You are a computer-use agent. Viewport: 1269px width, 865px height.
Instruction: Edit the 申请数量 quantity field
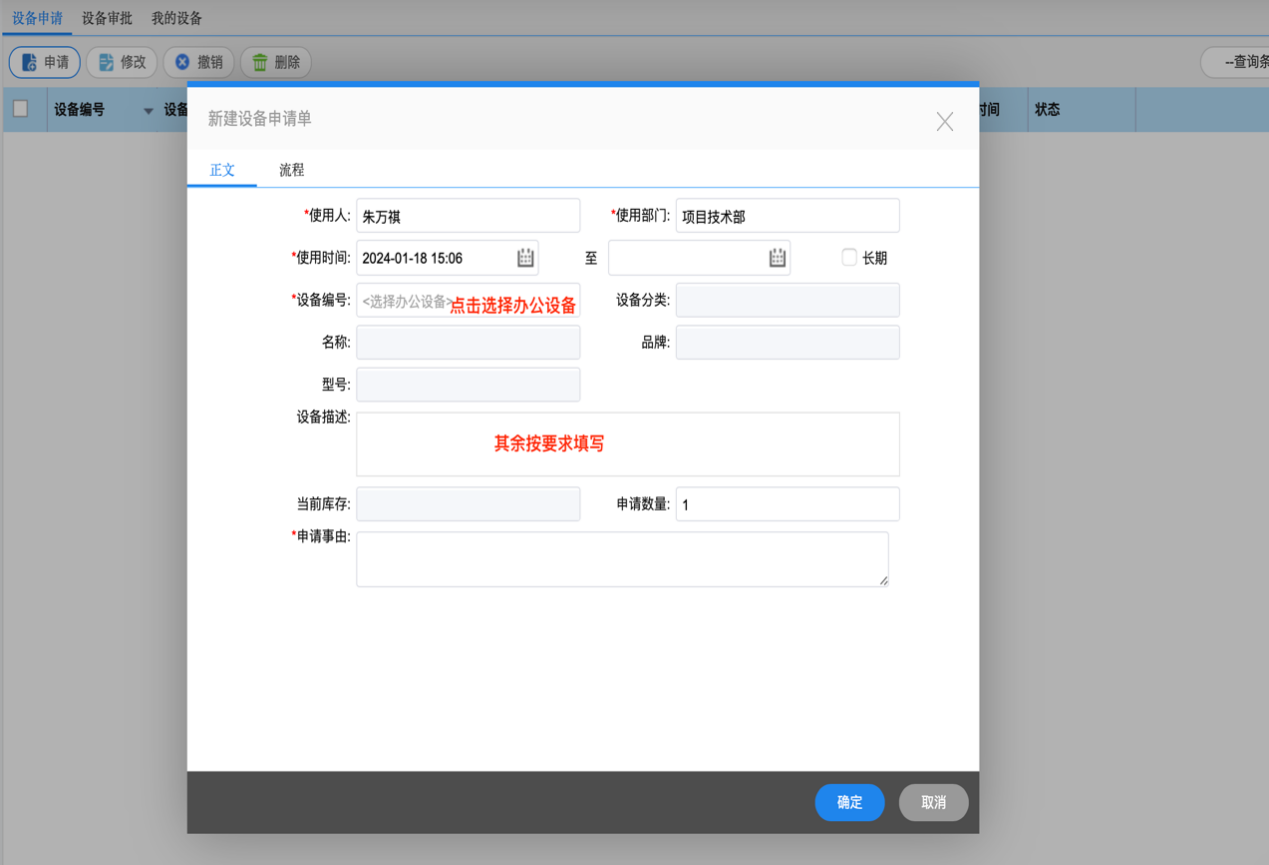click(x=787, y=503)
